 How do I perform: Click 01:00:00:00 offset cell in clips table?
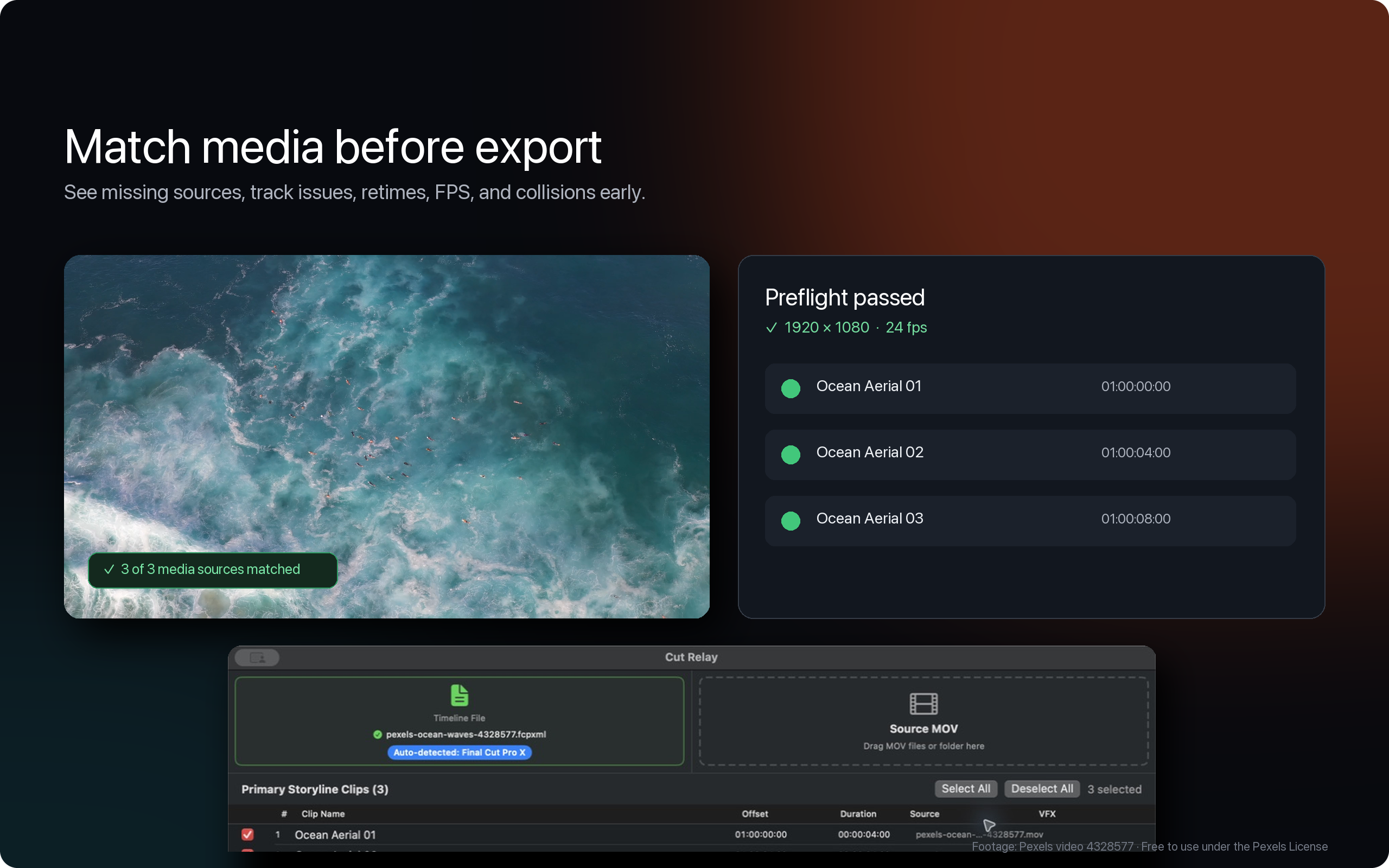point(761,835)
